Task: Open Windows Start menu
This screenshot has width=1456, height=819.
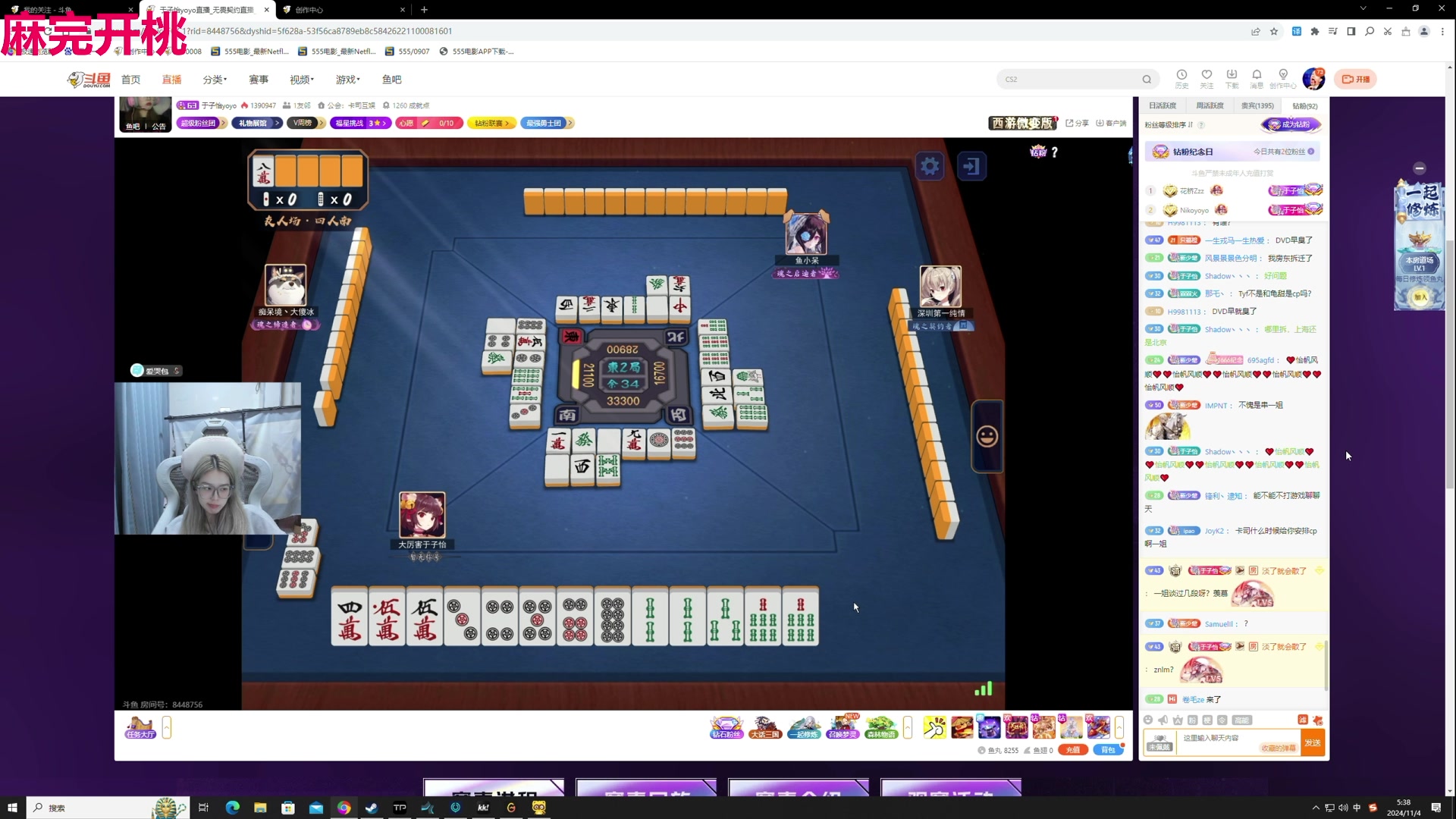Action: [12, 808]
